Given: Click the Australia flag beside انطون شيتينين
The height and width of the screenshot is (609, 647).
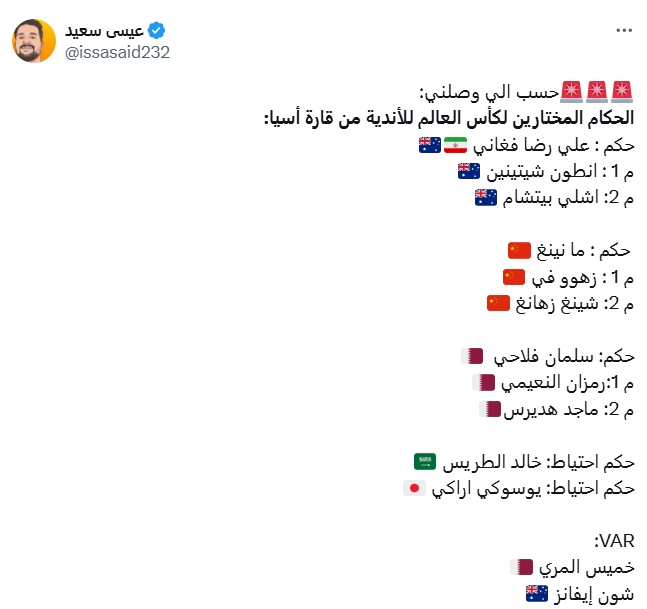Looking at the screenshot, I should pyautogui.click(x=469, y=171).
